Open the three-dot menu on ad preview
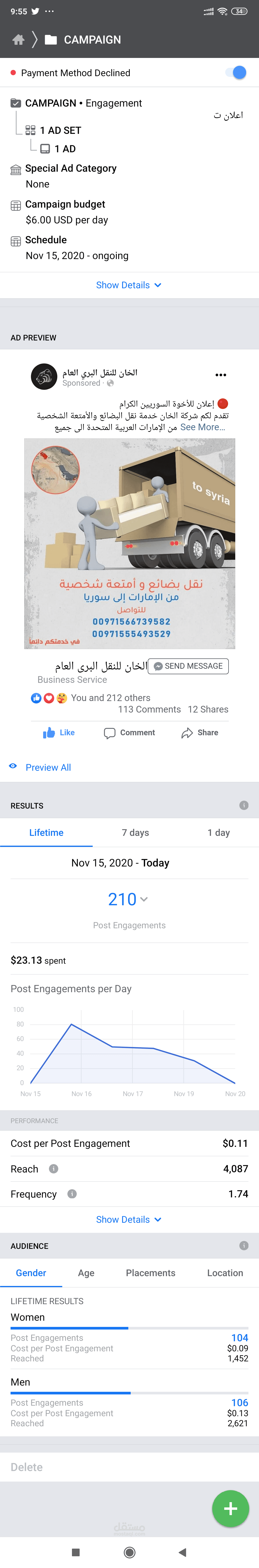The image size is (259, 1568). [x=221, y=375]
